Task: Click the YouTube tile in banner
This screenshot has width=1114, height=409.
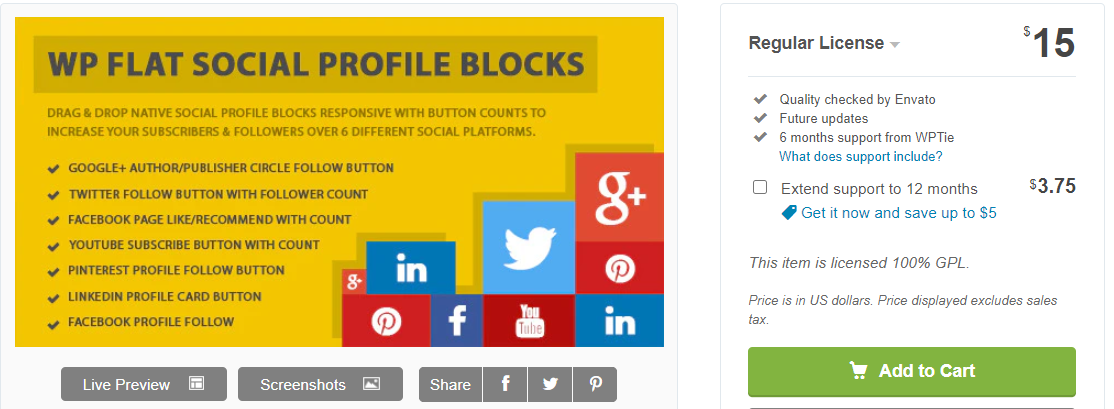Action: coord(529,321)
